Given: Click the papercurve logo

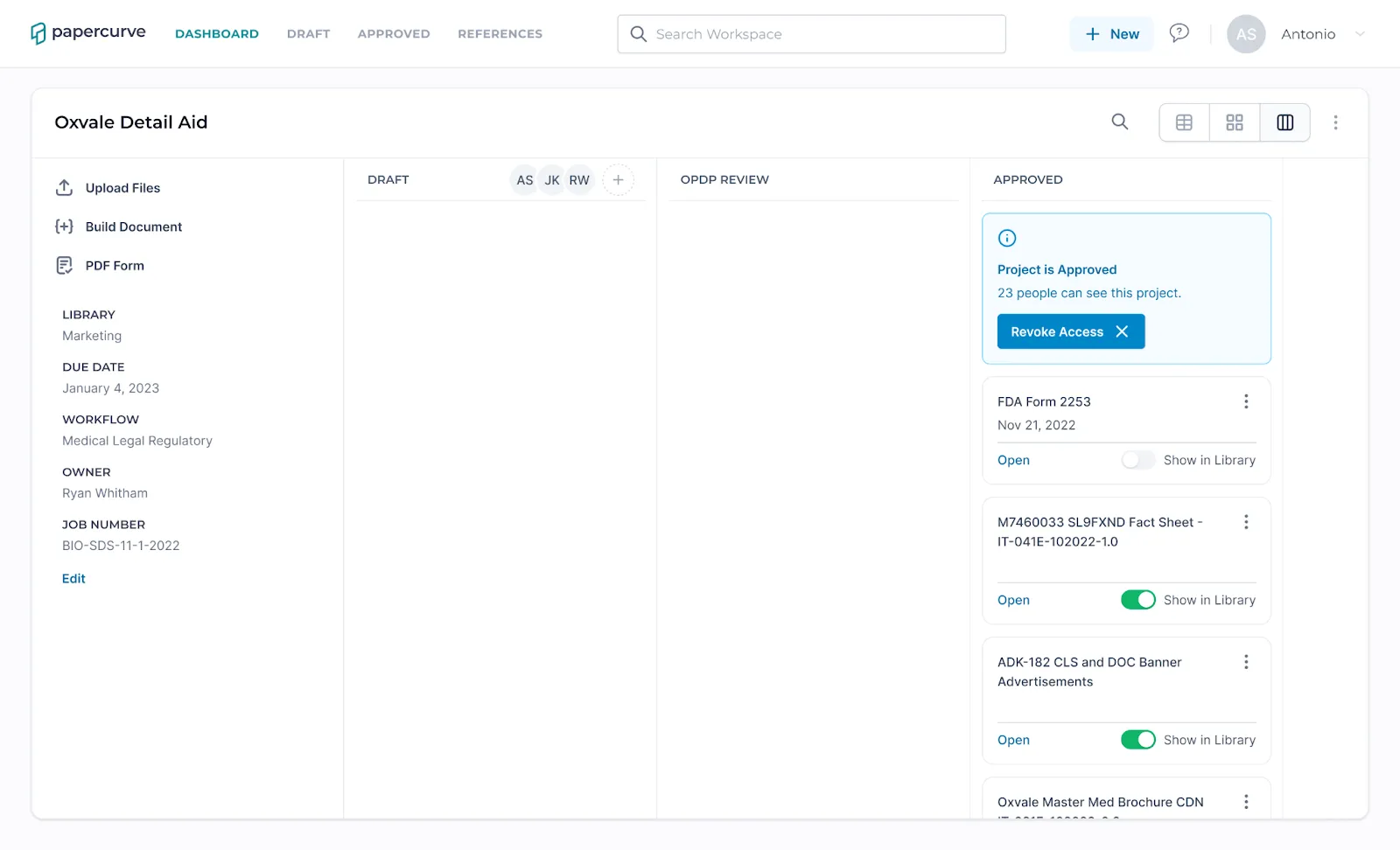Looking at the screenshot, I should pyautogui.click(x=87, y=33).
